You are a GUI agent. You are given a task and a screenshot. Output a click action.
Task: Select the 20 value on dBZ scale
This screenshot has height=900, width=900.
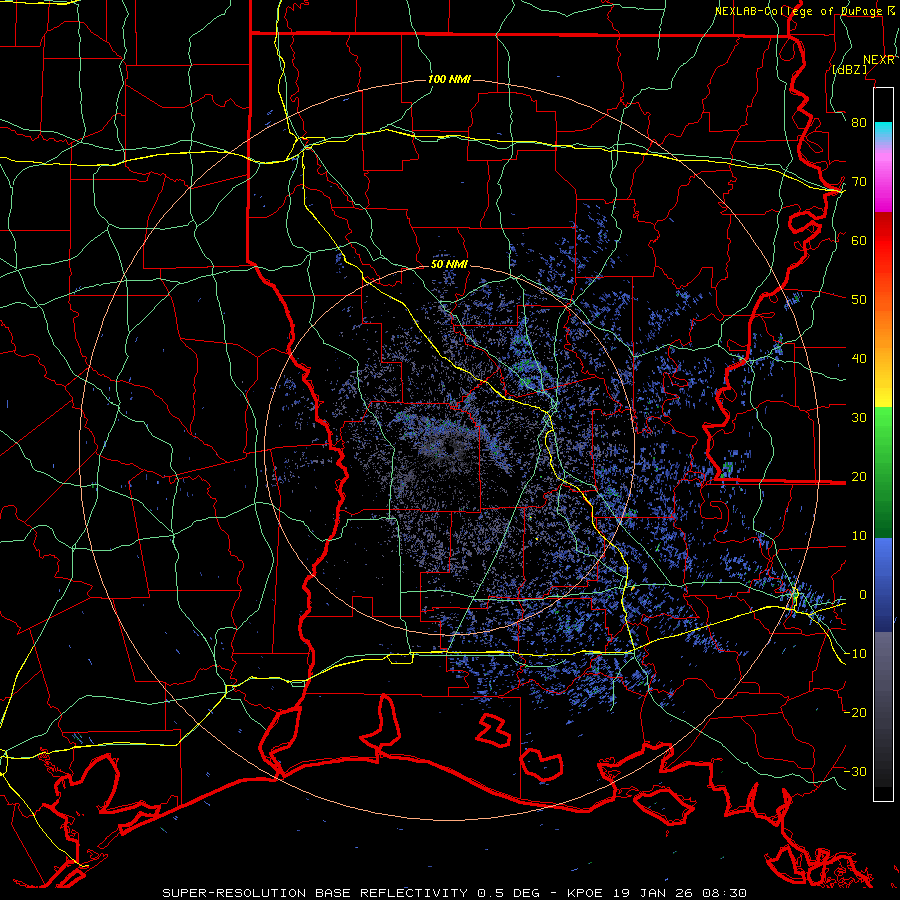(x=859, y=477)
